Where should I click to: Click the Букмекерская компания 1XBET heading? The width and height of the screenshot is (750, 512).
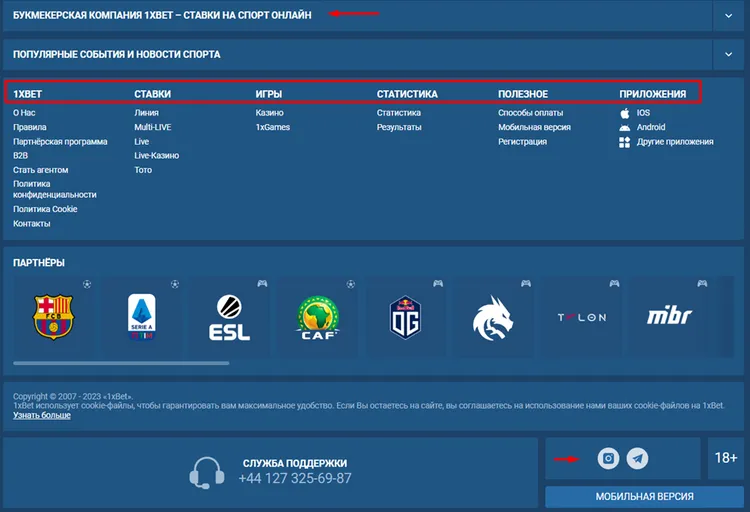click(162, 15)
